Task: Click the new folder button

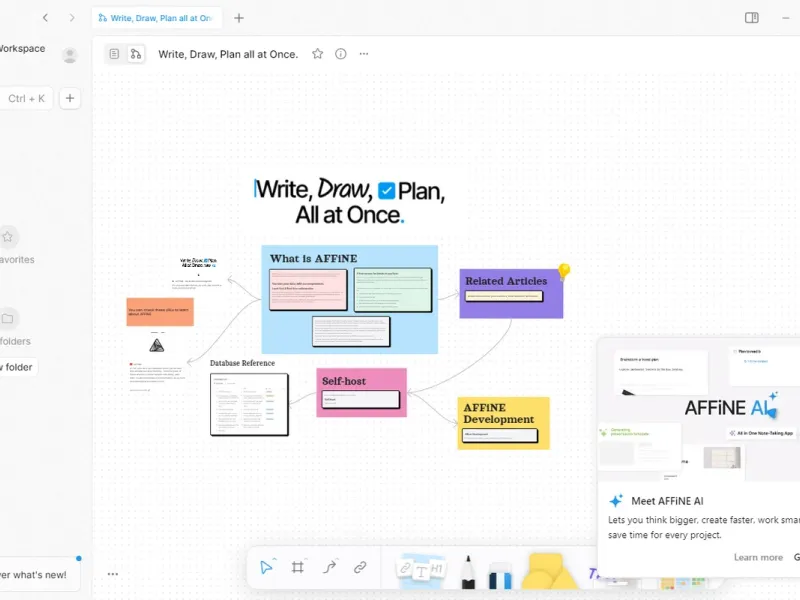Action: [18, 367]
